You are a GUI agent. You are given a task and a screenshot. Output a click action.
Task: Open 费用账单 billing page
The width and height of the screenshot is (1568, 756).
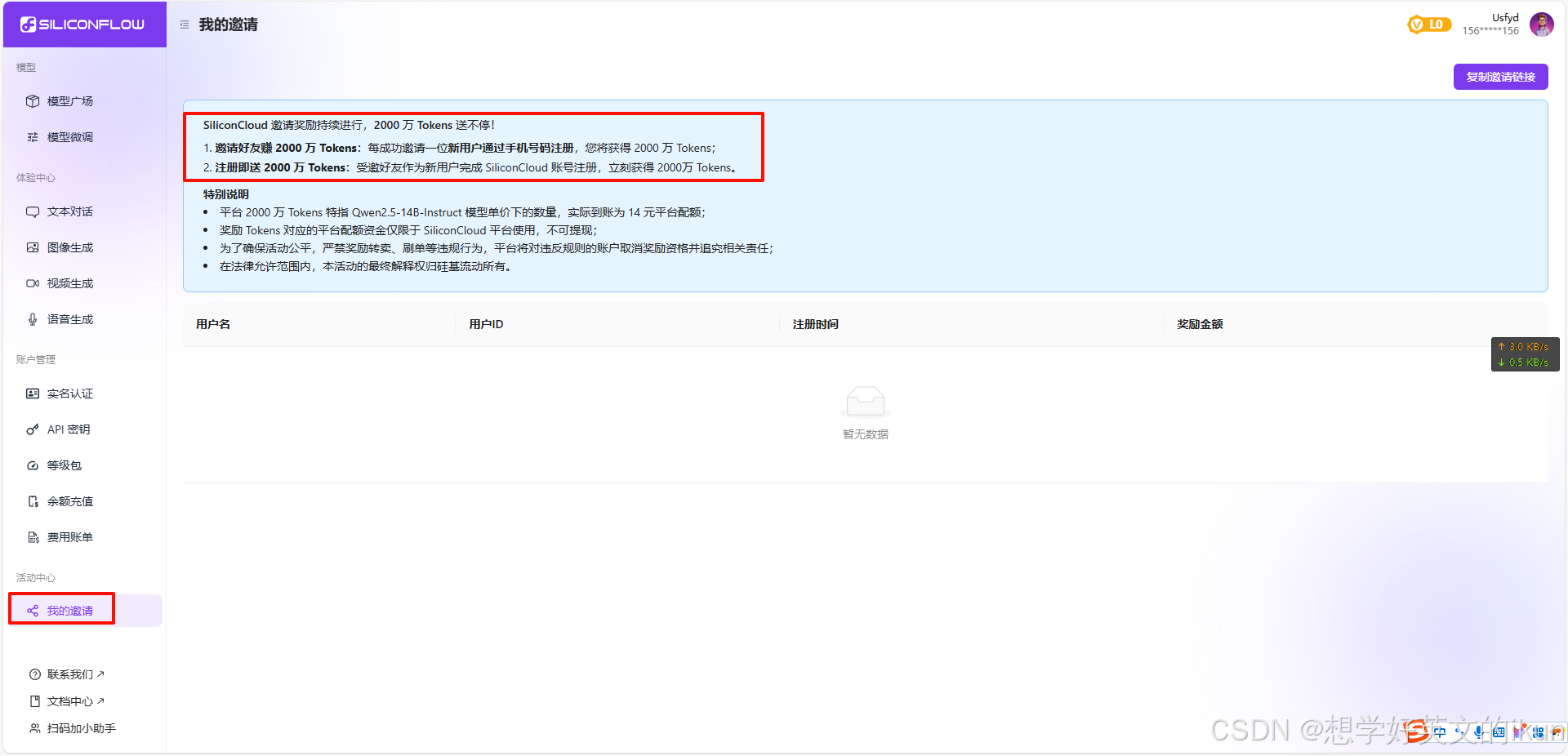click(x=69, y=537)
